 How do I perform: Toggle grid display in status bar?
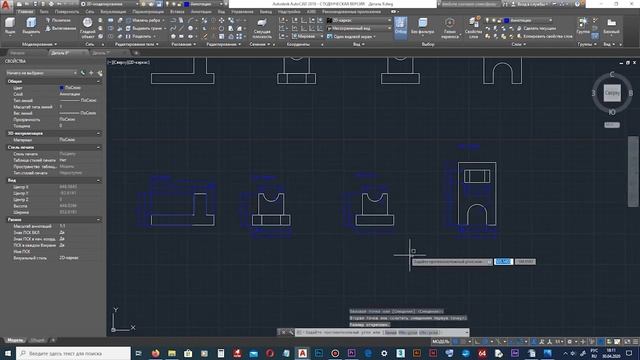(455, 342)
